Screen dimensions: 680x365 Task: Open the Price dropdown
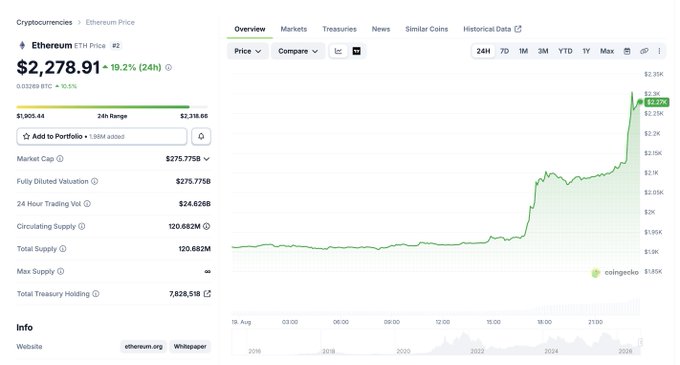tap(248, 51)
